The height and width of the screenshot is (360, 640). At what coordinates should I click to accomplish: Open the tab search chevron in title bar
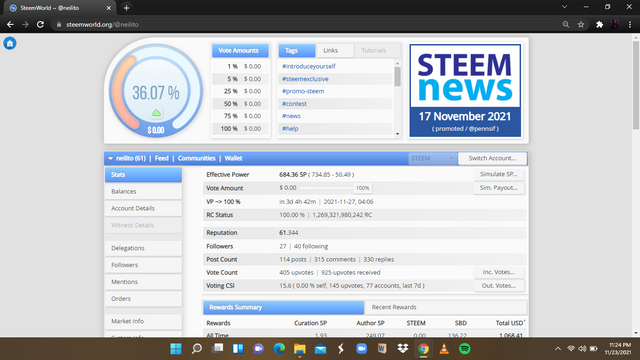[564, 7]
